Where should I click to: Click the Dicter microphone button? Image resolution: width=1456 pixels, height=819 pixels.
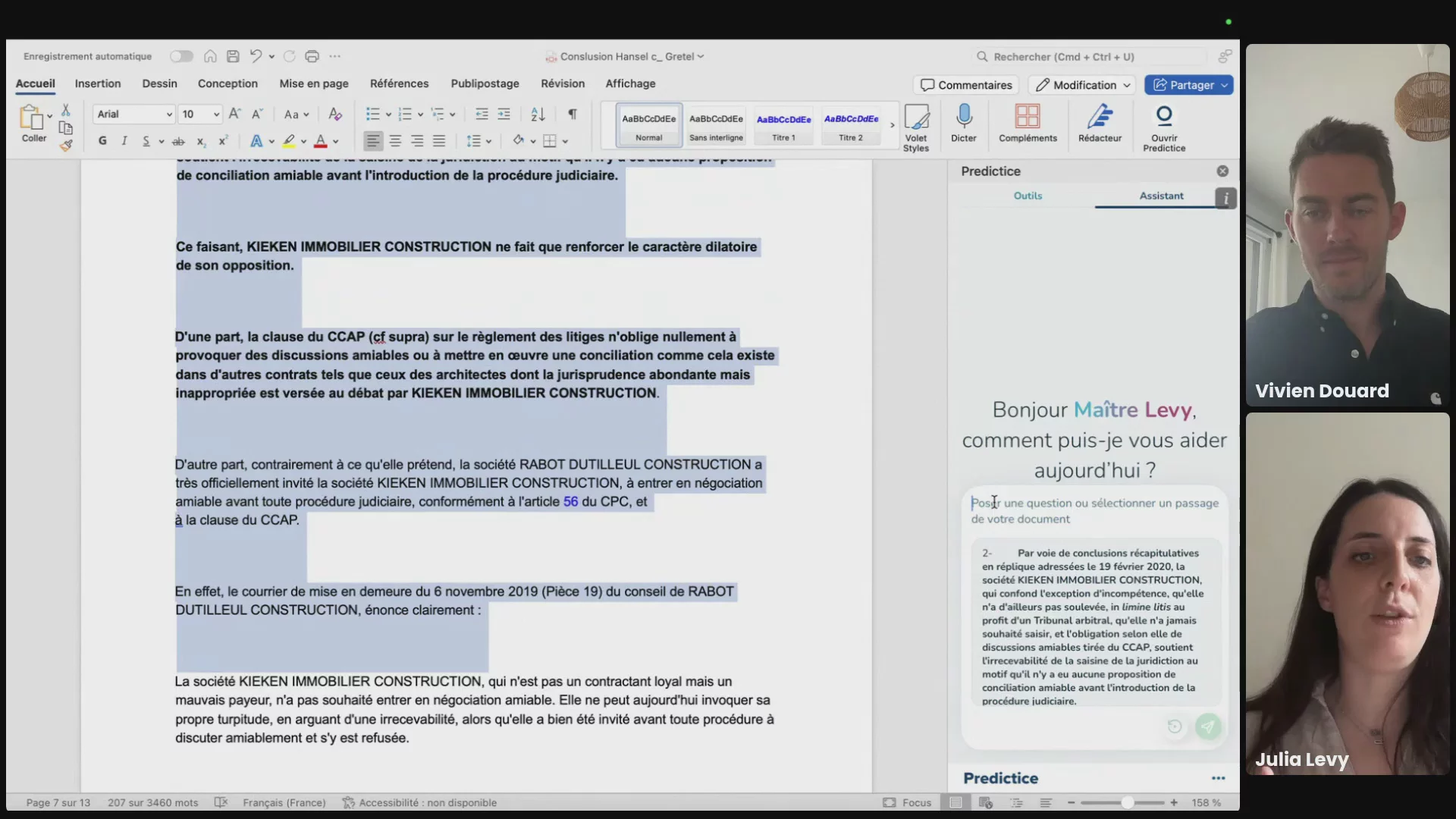[x=964, y=124]
